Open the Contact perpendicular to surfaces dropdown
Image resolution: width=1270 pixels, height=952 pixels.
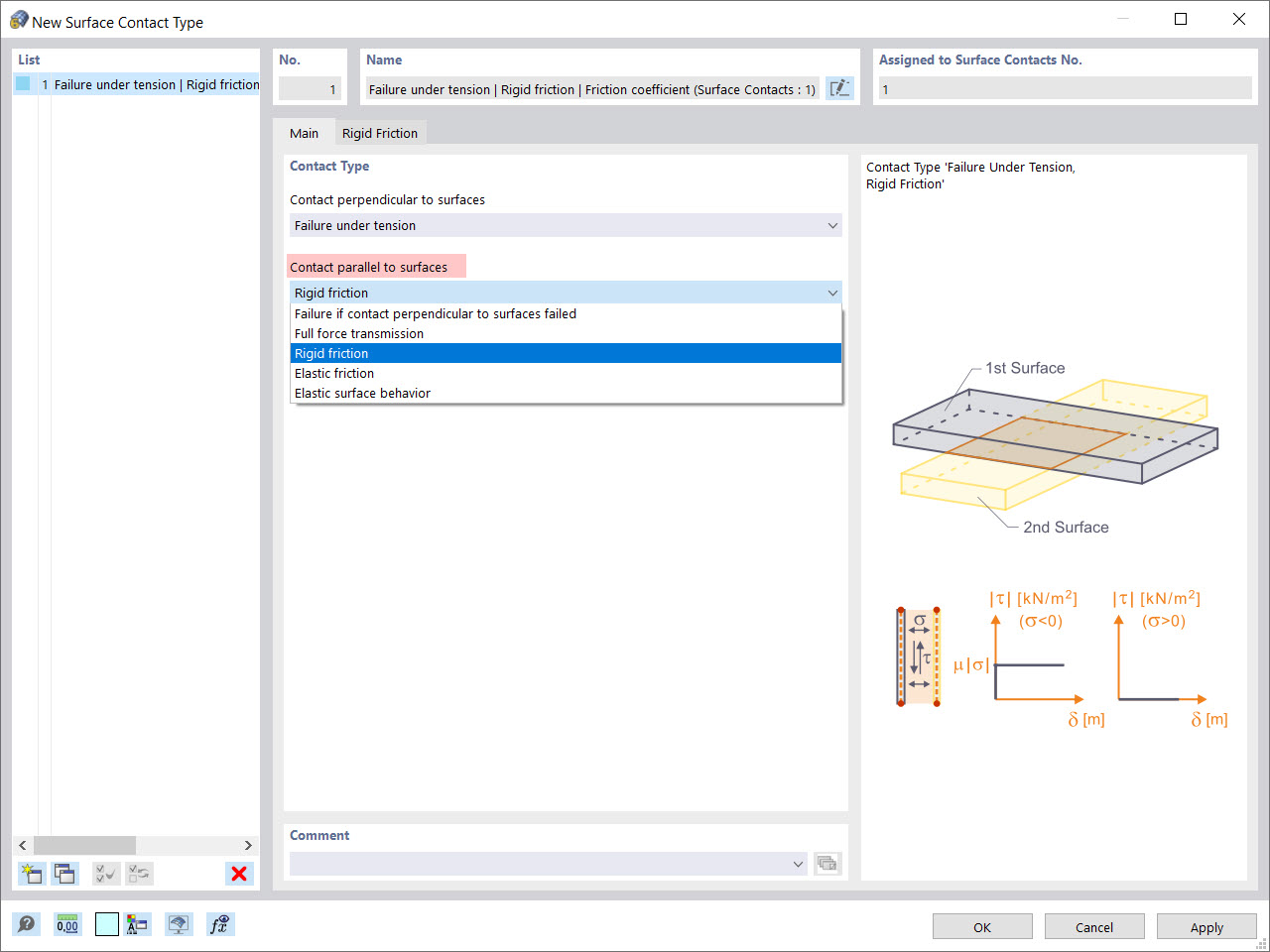pos(832,225)
